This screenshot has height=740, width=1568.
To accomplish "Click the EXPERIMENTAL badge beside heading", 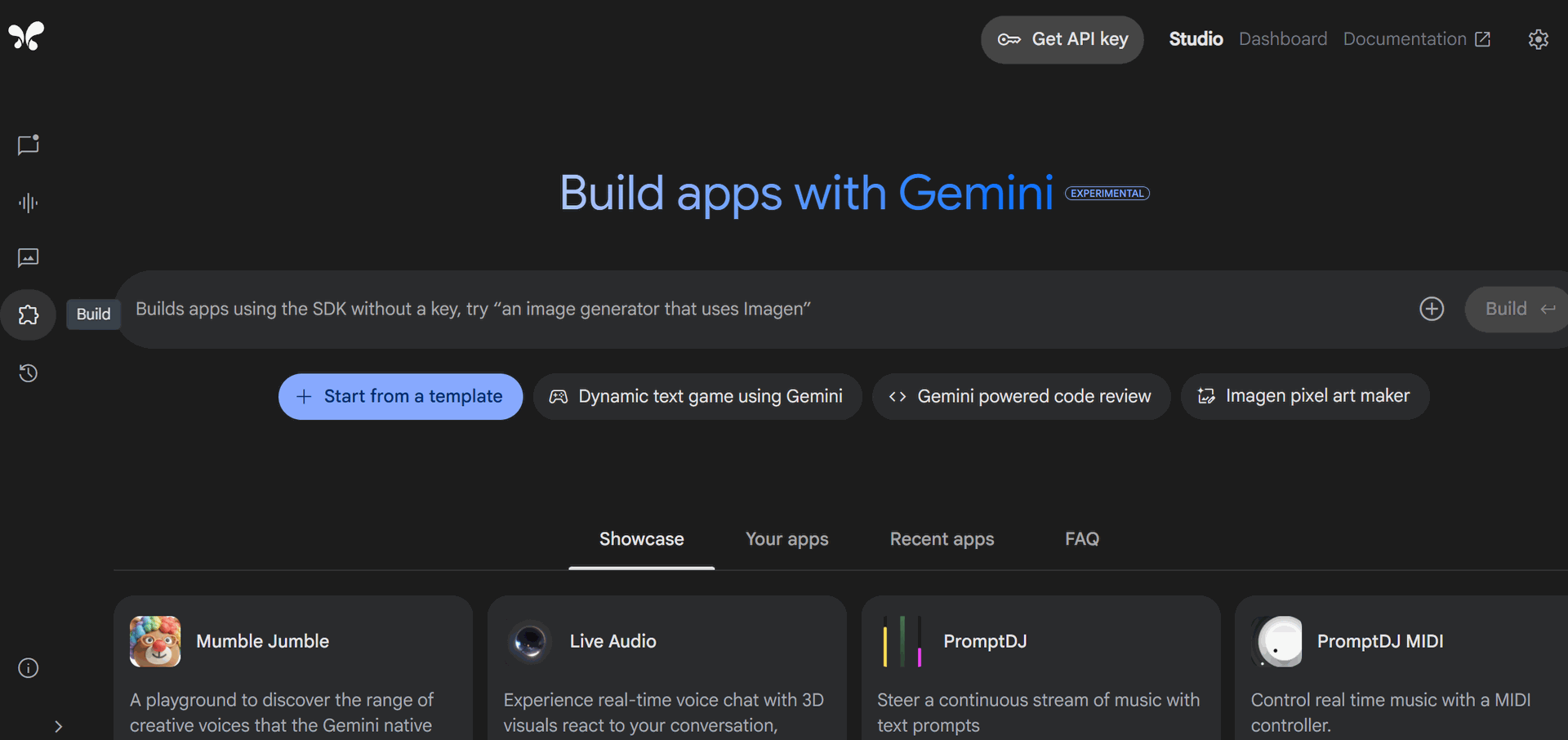I will (1107, 194).
